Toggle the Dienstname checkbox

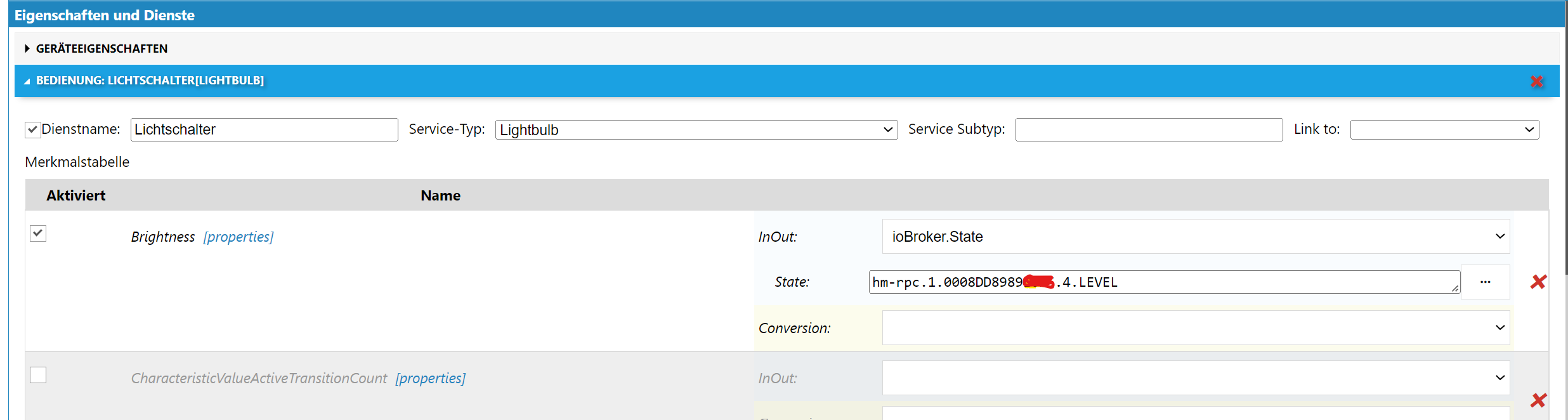coord(33,130)
